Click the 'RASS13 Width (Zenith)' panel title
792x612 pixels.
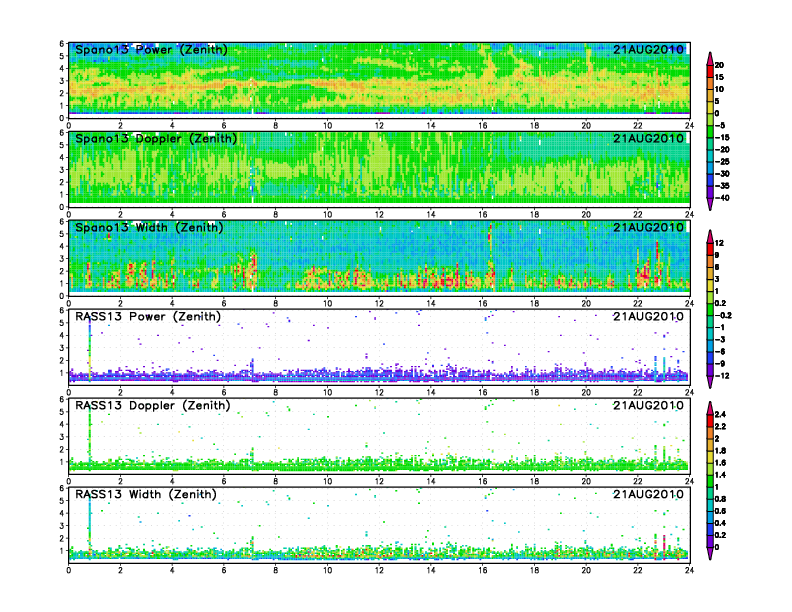click(x=146, y=494)
